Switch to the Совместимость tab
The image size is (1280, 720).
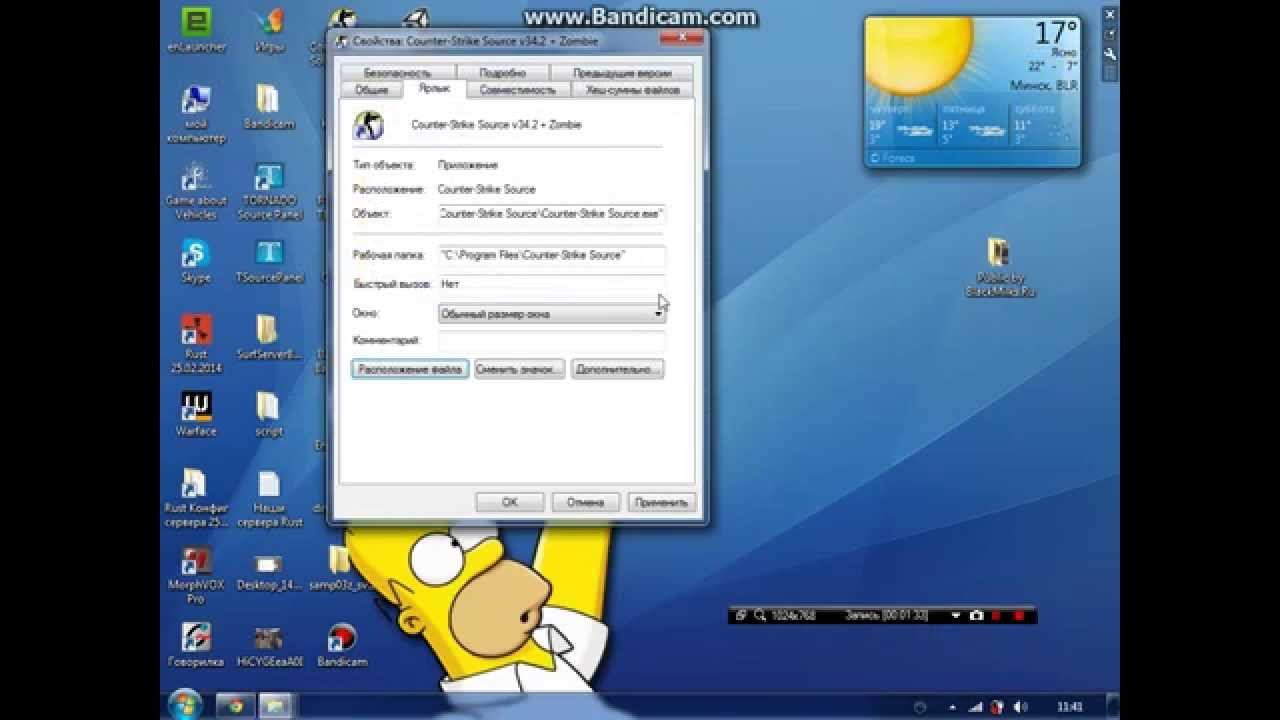pyautogui.click(x=517, y=89)
